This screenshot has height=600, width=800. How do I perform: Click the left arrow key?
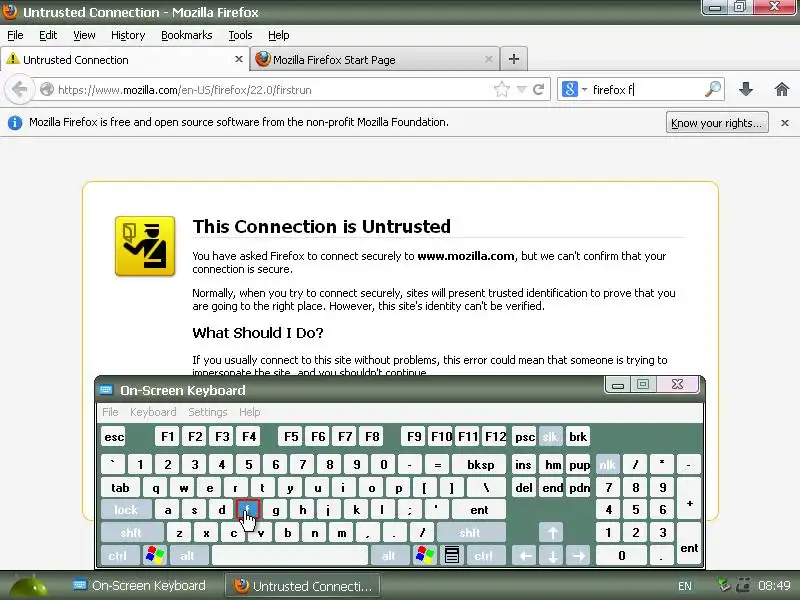point(525,555)
